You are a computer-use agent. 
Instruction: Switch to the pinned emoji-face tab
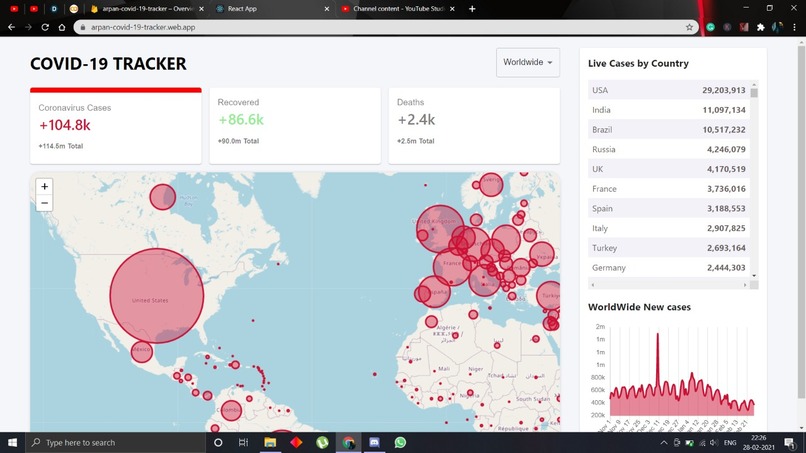(x=74, y=9)
